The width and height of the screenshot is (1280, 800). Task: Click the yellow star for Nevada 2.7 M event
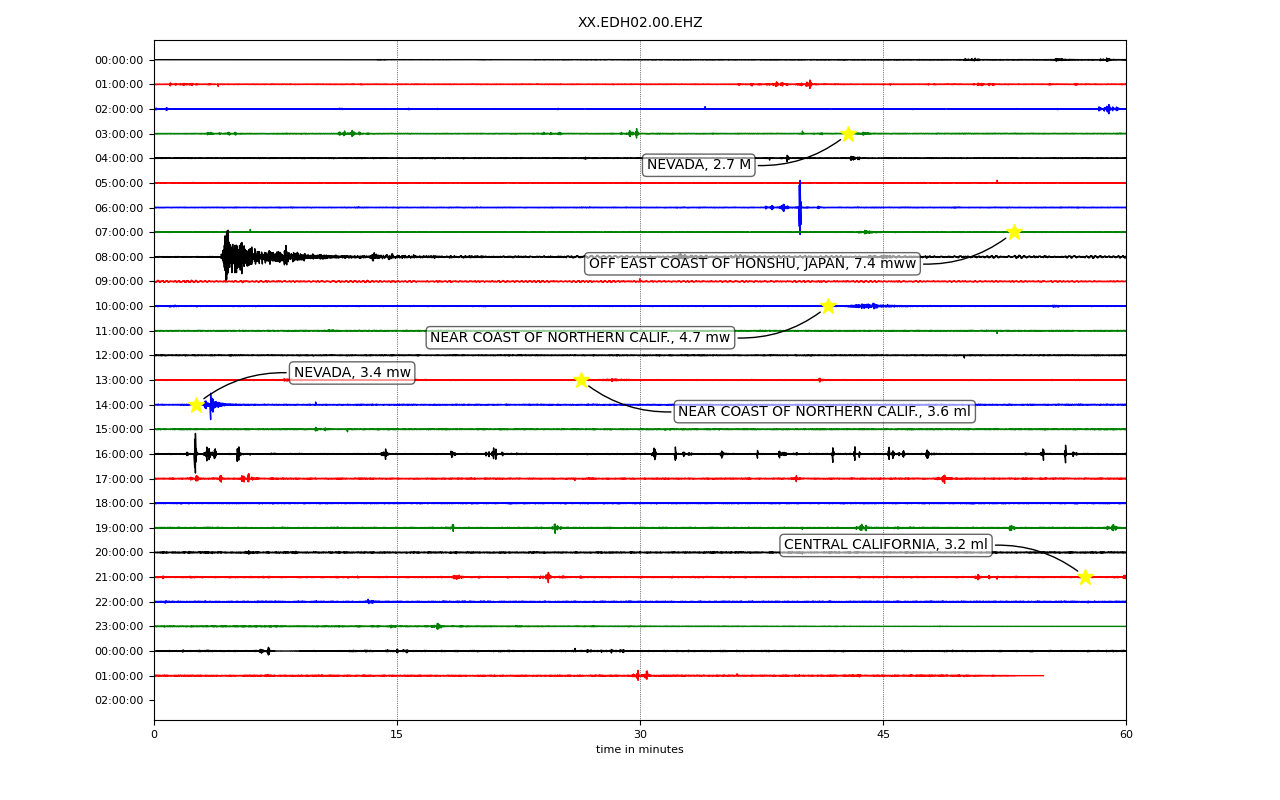click(848, 134)
